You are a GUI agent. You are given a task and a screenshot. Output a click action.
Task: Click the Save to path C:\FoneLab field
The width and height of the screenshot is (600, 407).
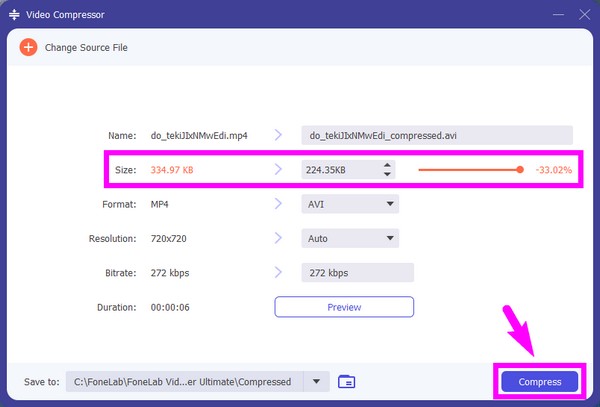(184, 381)
